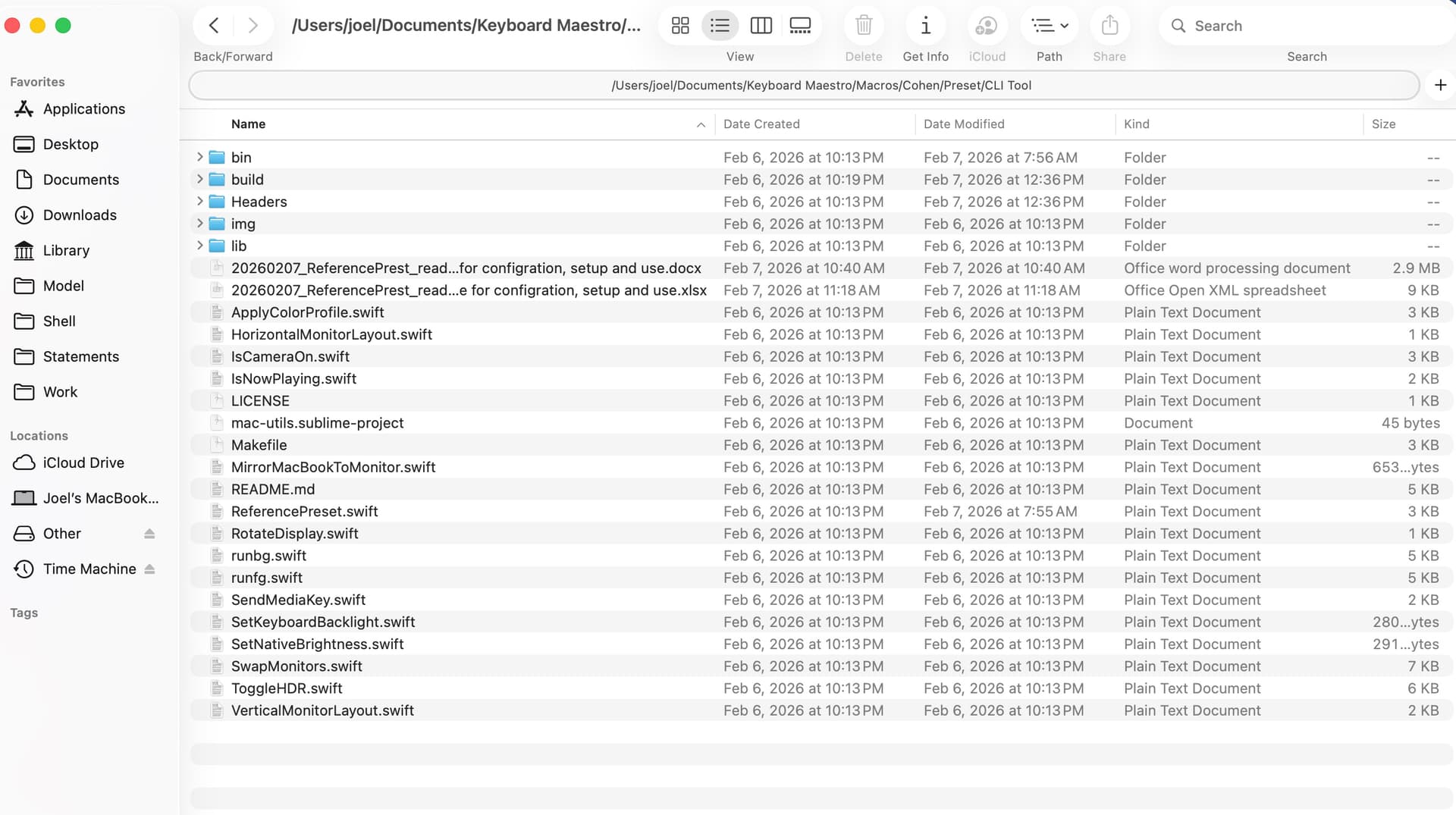
Task: Select the ReferencePreset.swift file
Action: [304, 512]
